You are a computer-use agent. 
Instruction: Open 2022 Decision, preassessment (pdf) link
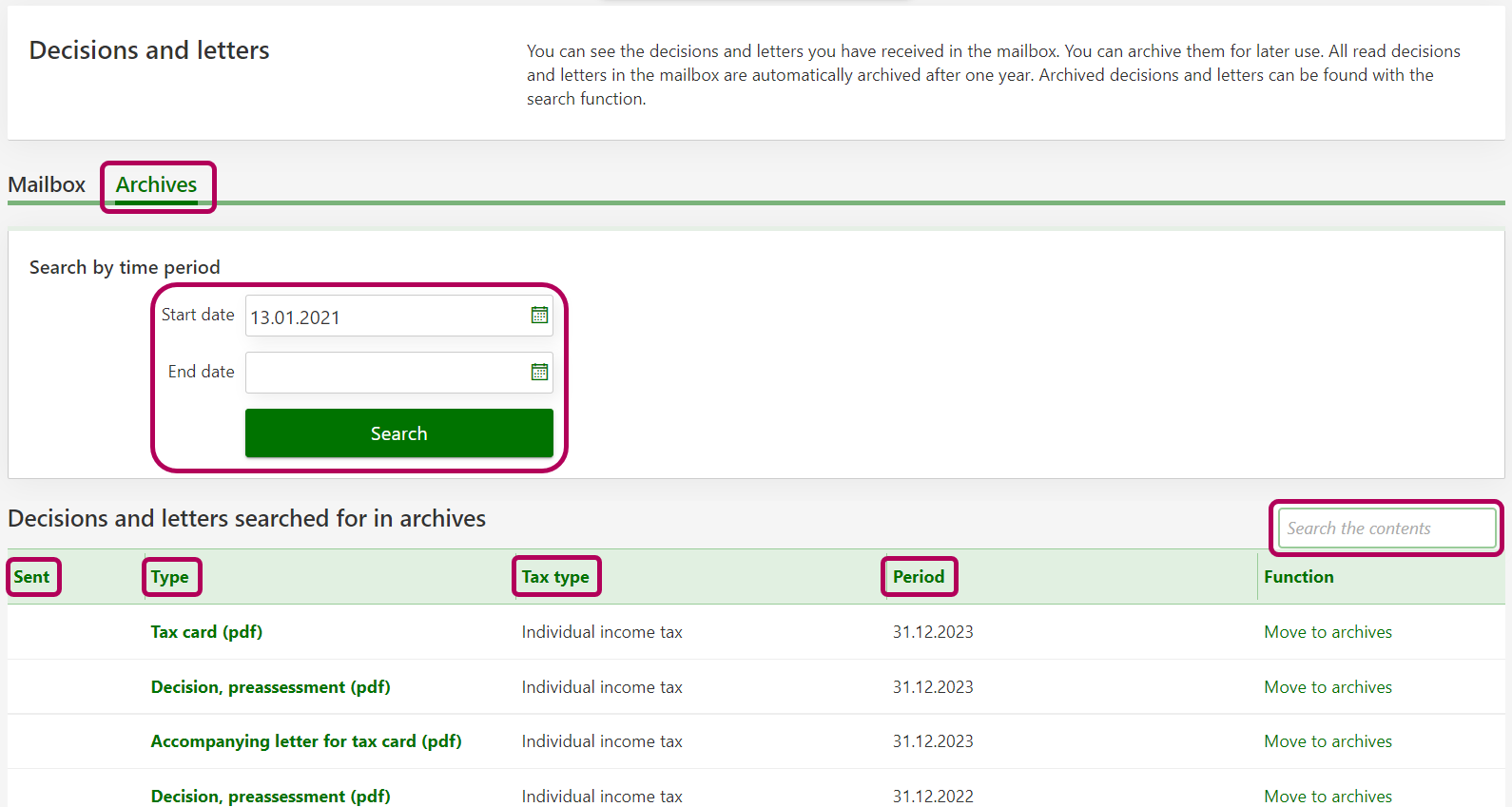[270, 796]
